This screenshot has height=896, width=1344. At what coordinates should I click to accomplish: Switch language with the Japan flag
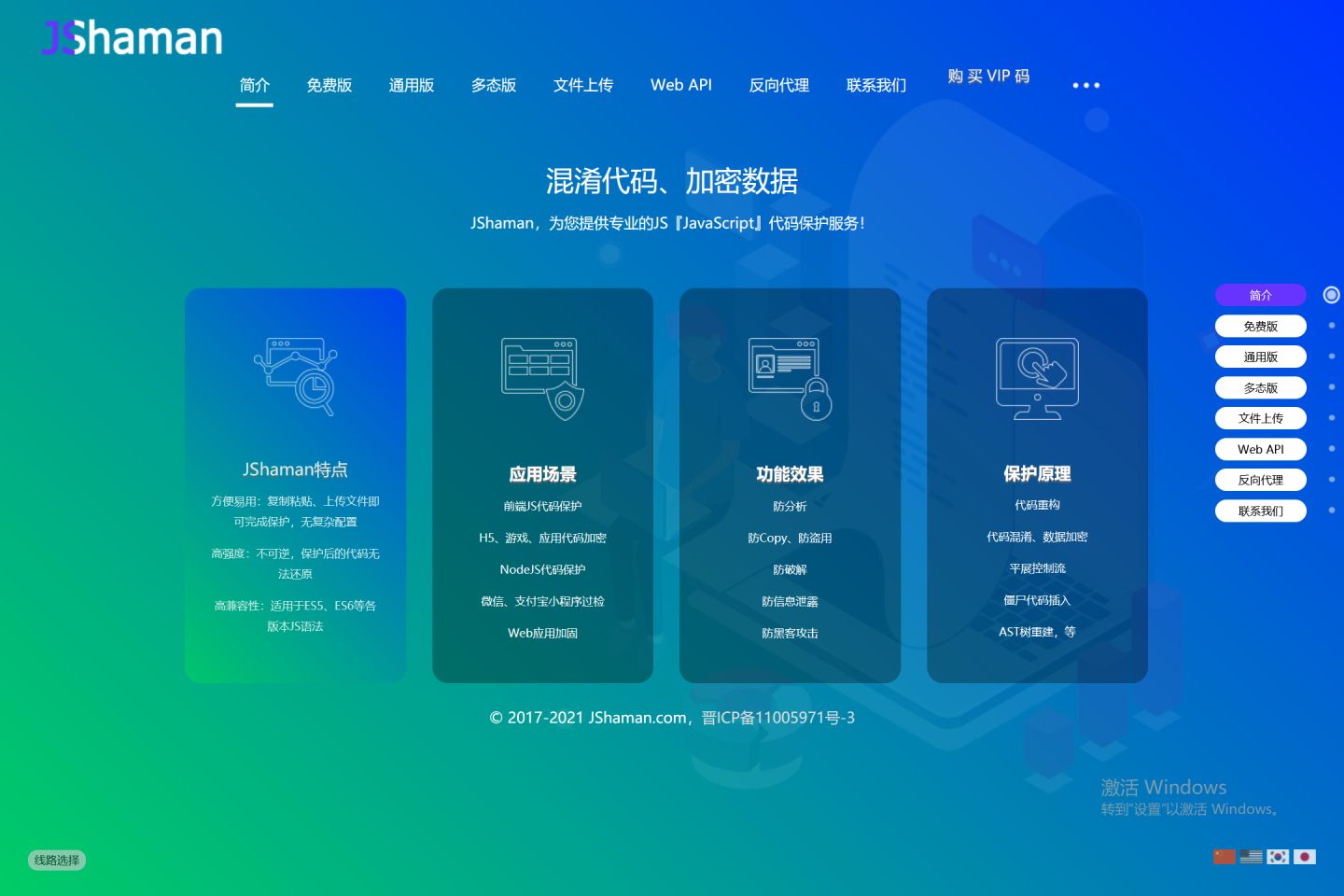(x=1305, y=857)
